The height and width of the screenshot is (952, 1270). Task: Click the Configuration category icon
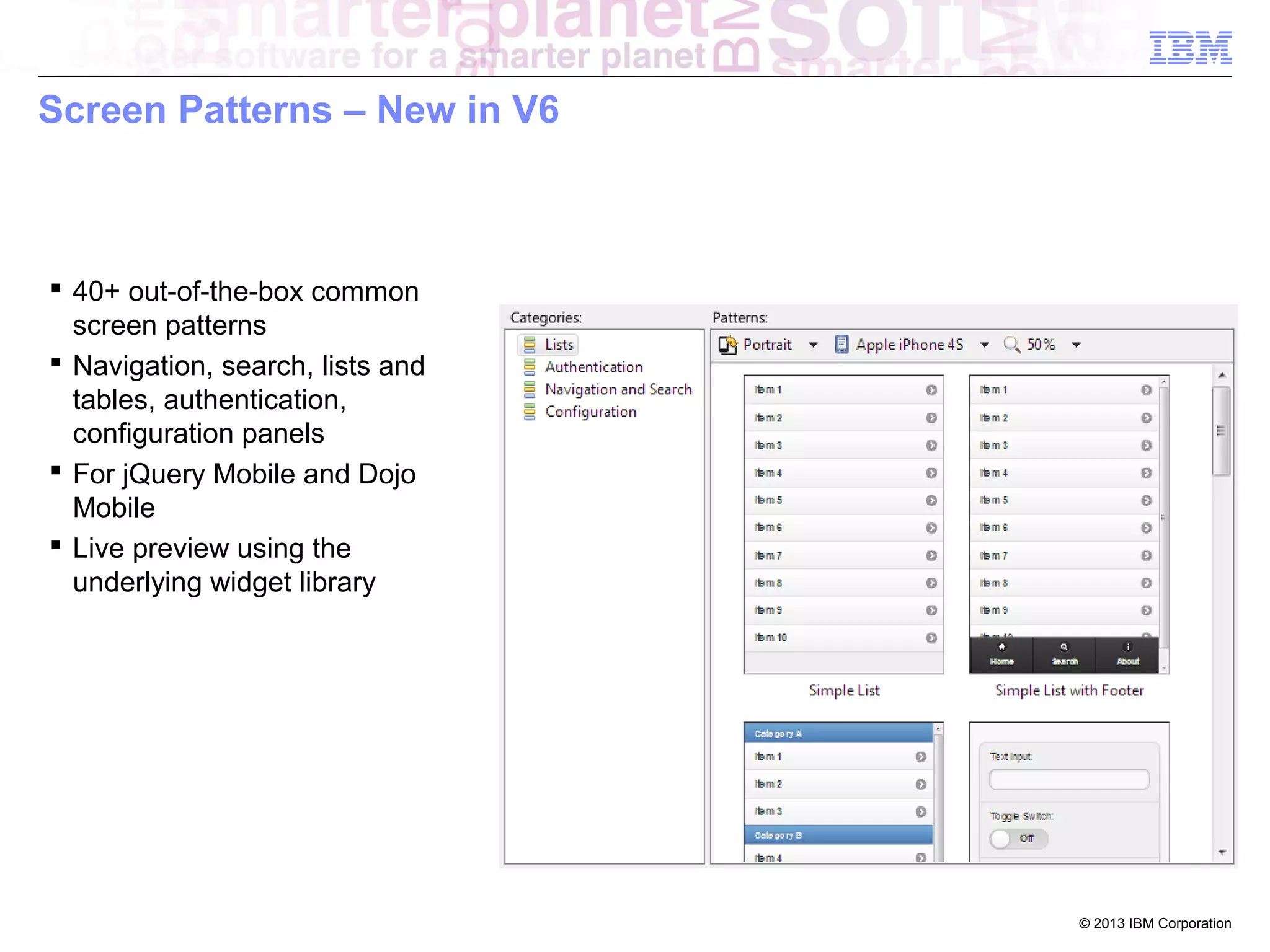coord(530,412)
